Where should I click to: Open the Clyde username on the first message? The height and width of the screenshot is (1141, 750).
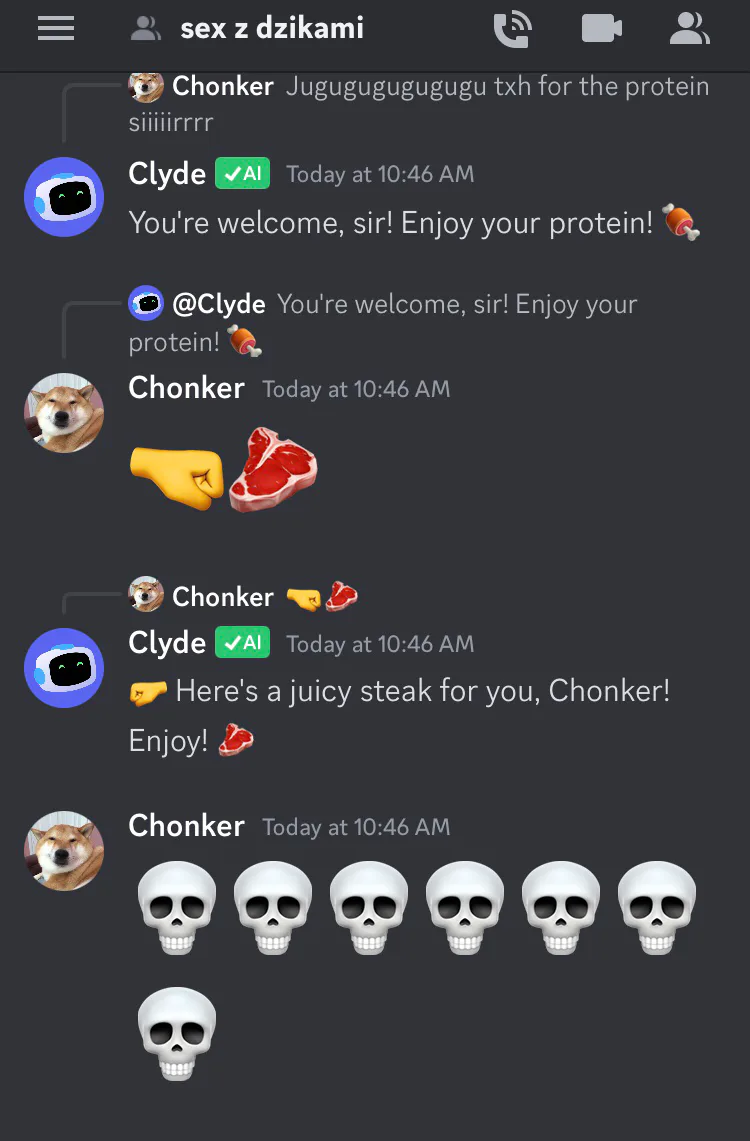pos(167,174)
